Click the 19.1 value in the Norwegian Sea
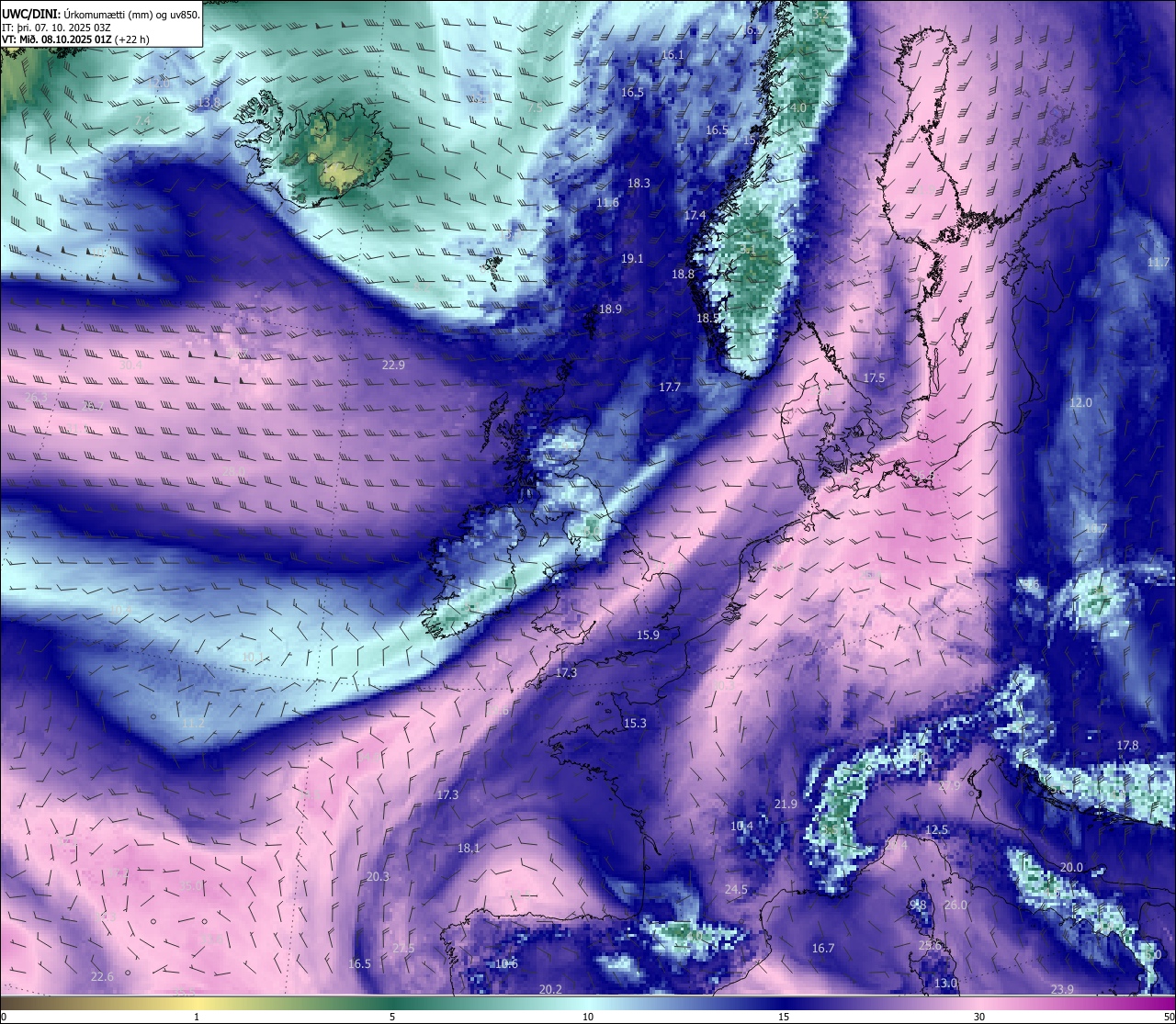1176x1024 pixels. click(632, 259)
